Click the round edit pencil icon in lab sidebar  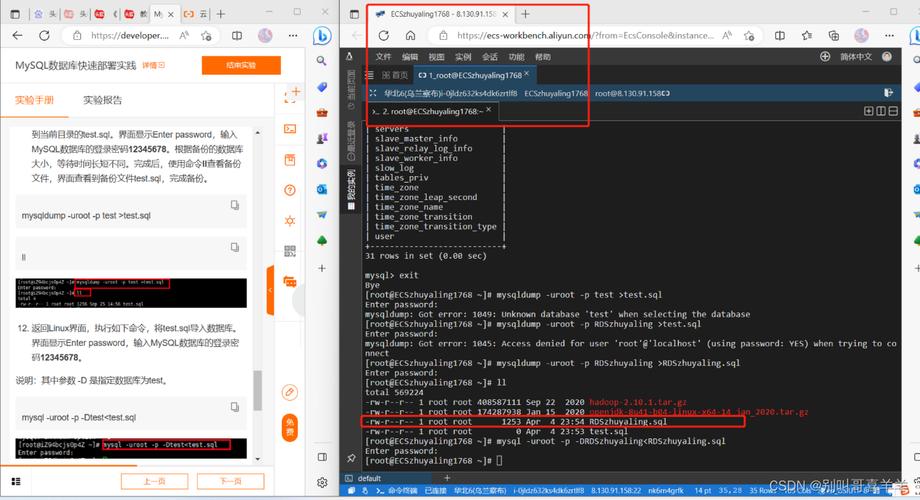pos(290,392)
